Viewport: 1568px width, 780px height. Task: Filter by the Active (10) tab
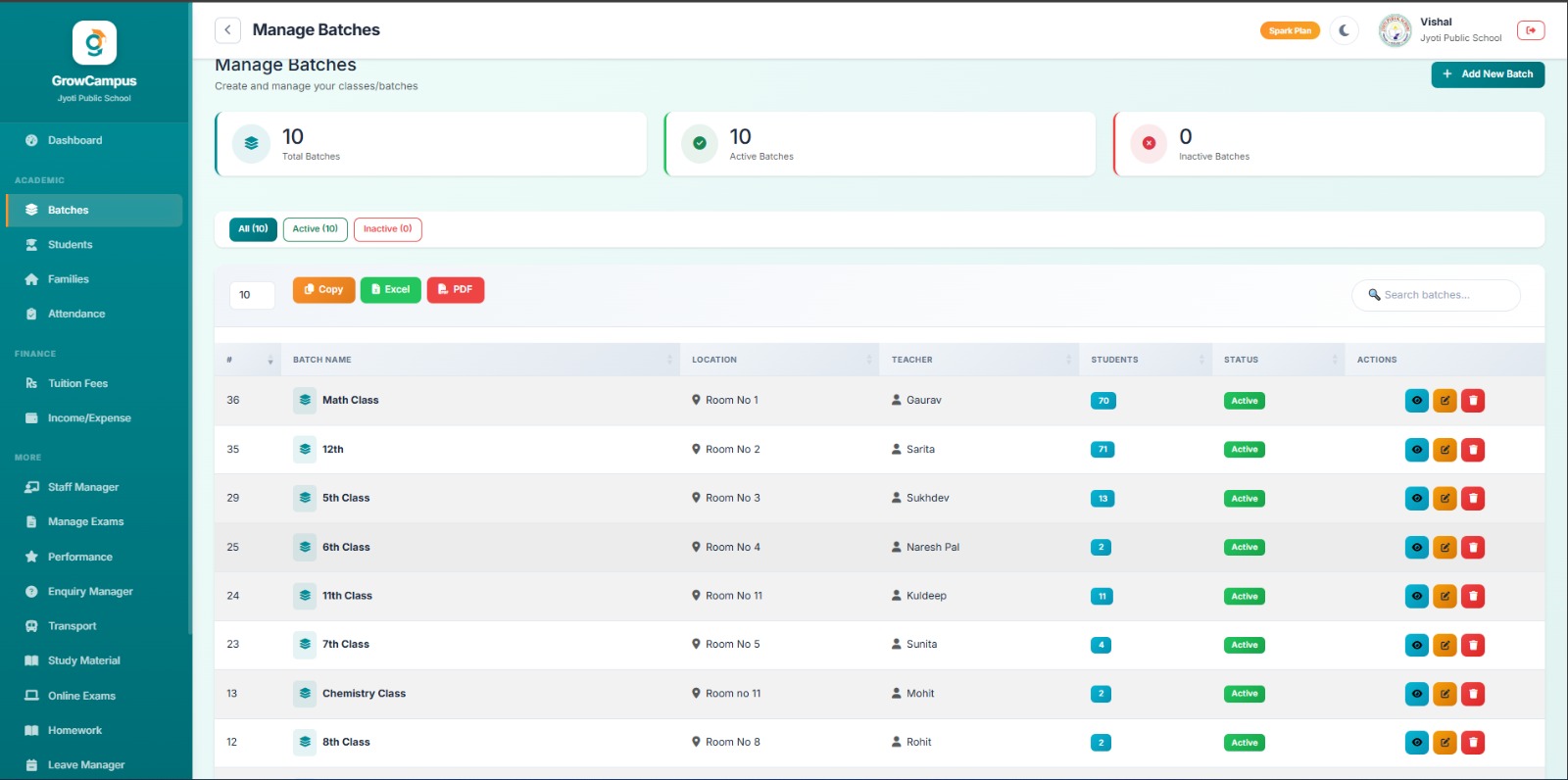(315, 229)
